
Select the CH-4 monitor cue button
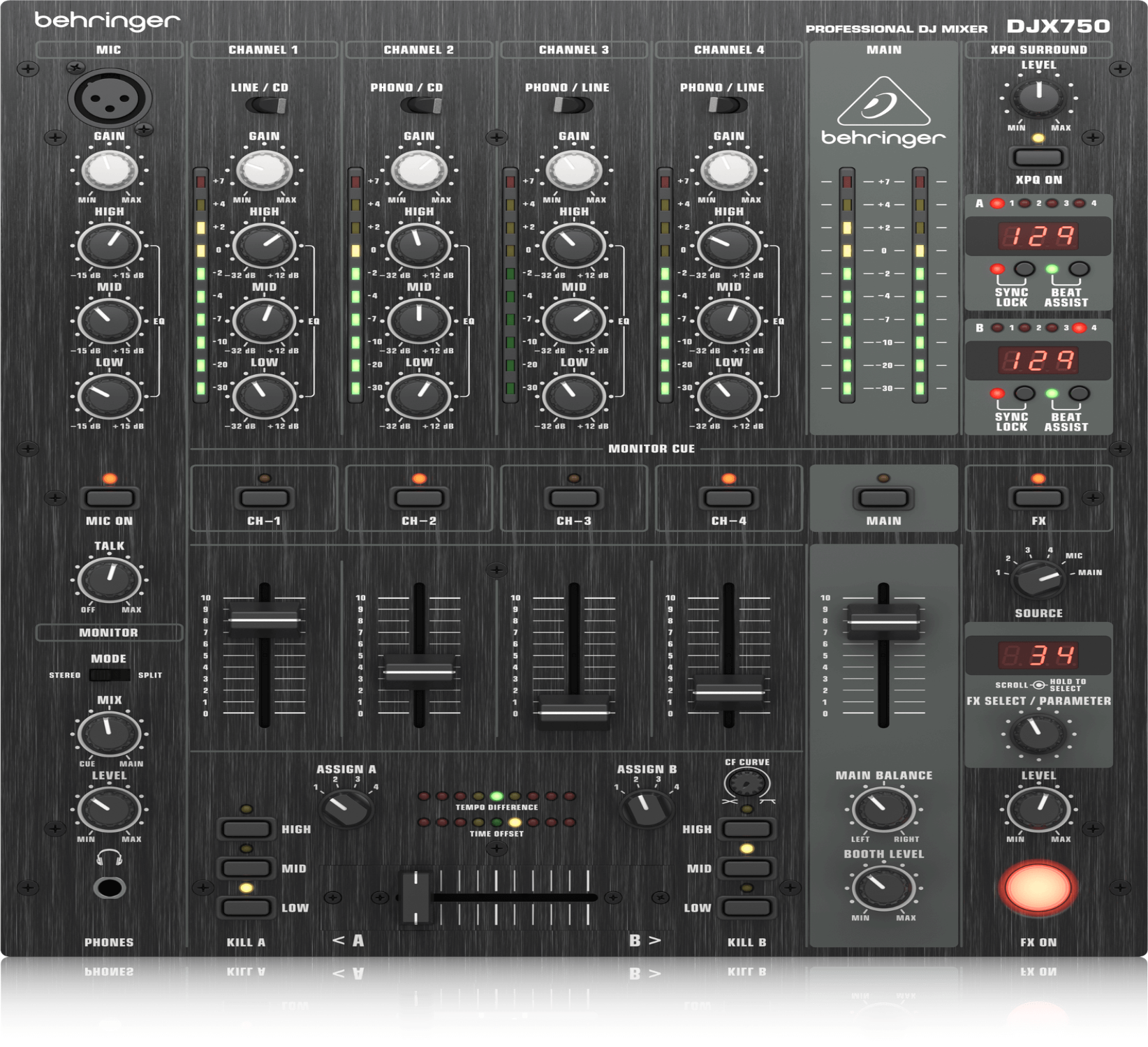[x=728, y=498]
